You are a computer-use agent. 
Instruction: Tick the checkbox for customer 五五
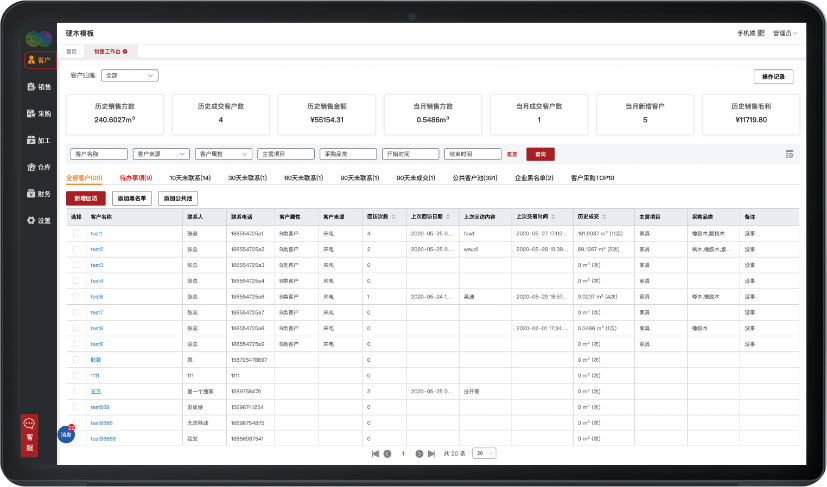[76, 391]
